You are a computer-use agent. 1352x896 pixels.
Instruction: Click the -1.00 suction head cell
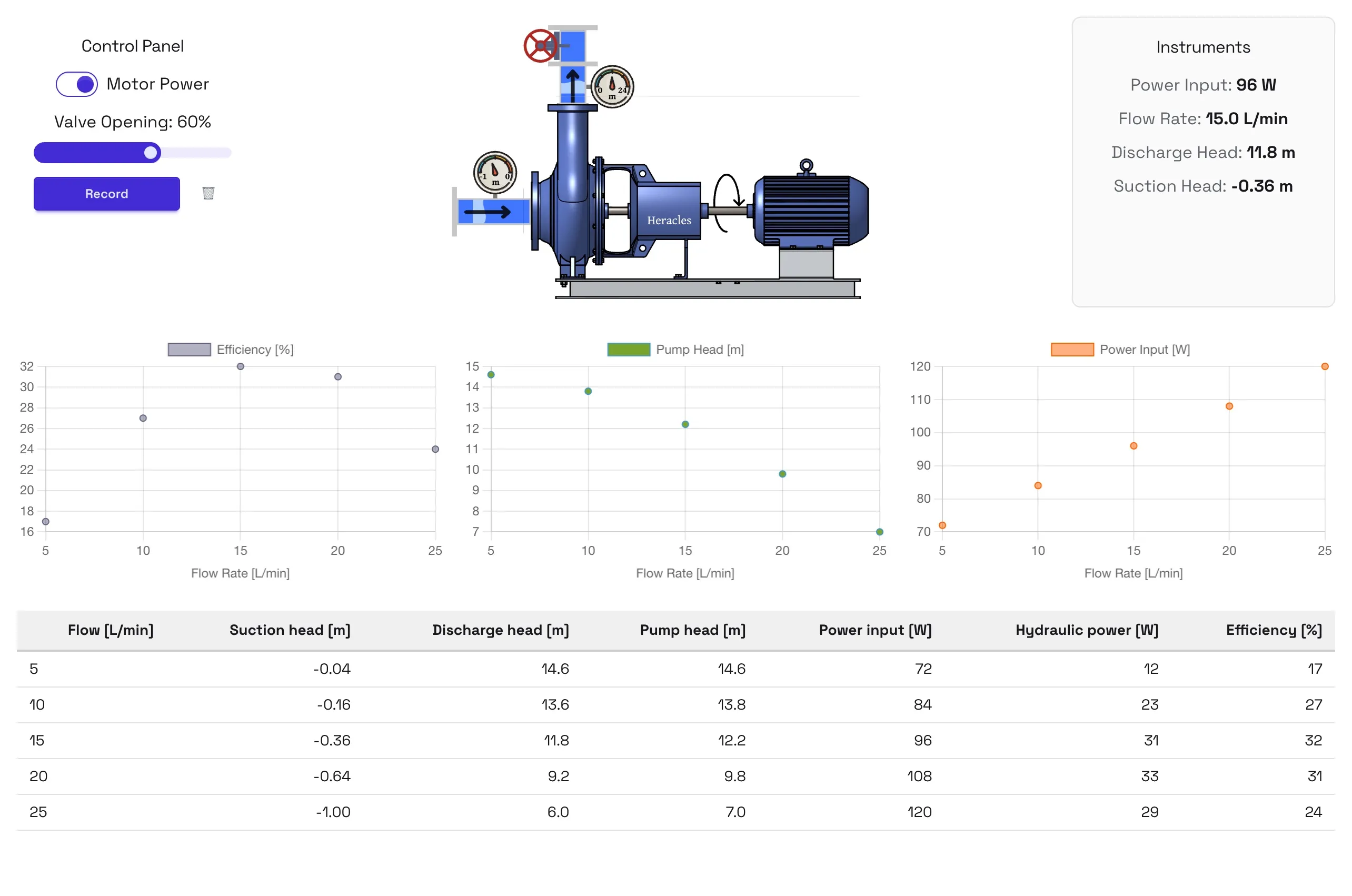tap(333, 812)
